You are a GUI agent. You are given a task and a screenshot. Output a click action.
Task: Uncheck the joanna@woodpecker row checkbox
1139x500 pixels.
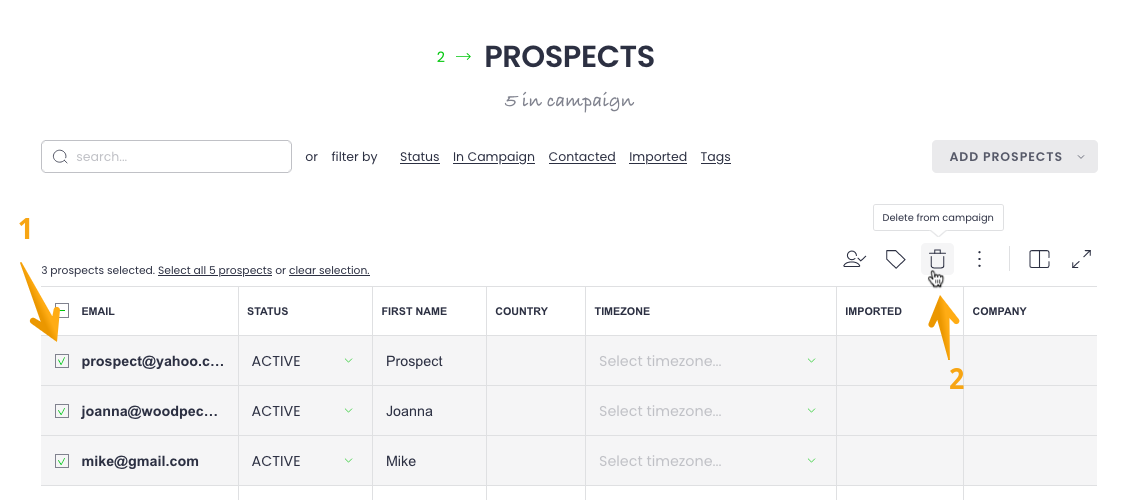[x=62, y=411]
